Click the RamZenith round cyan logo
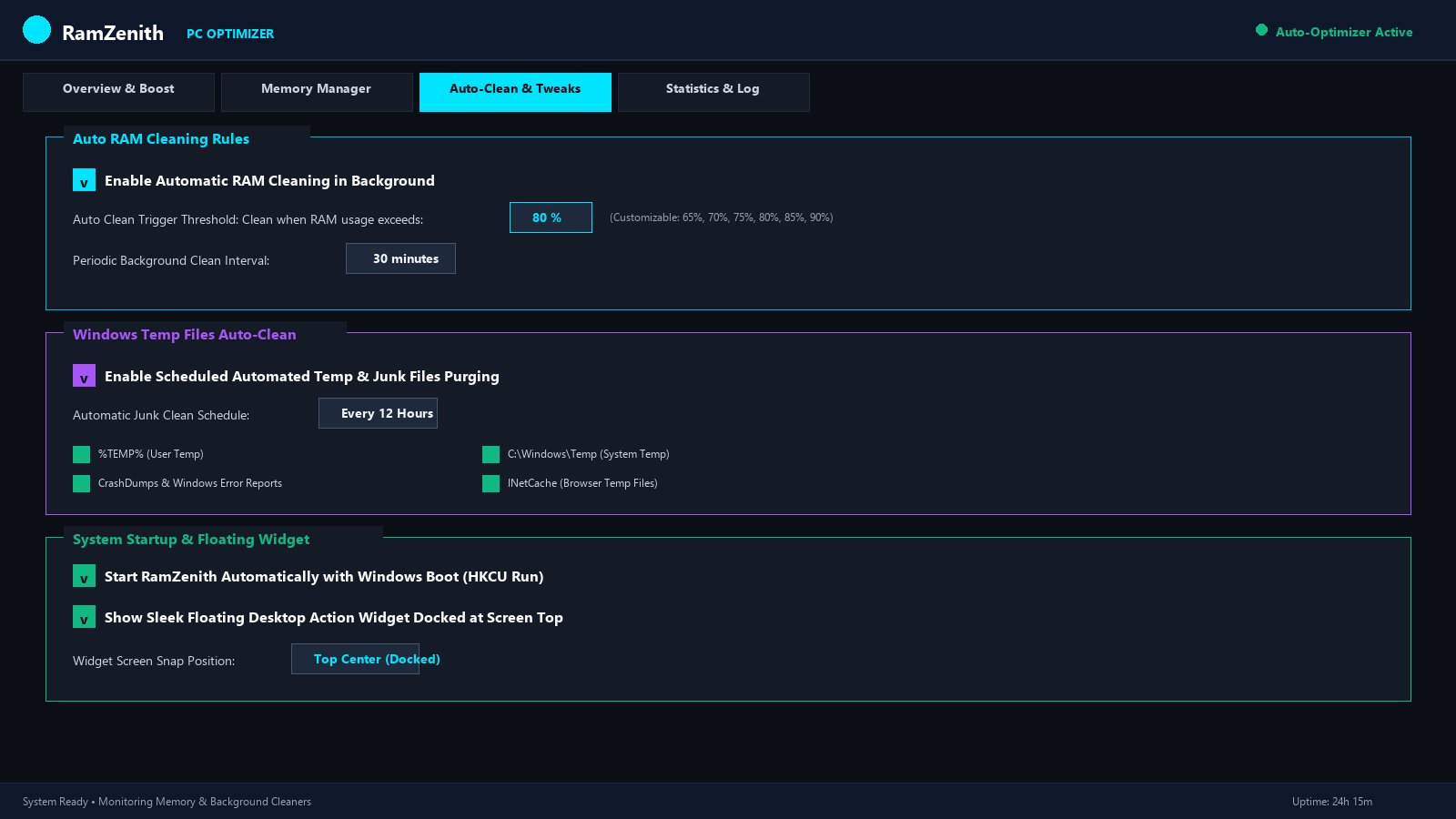Screen dimensions: 1456x819 pos(36,30)
